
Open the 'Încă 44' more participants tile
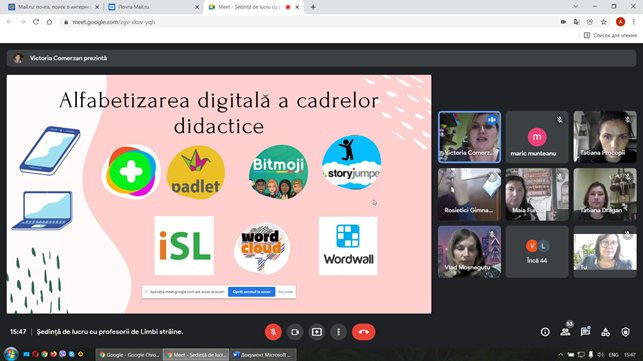pos(537,251)
